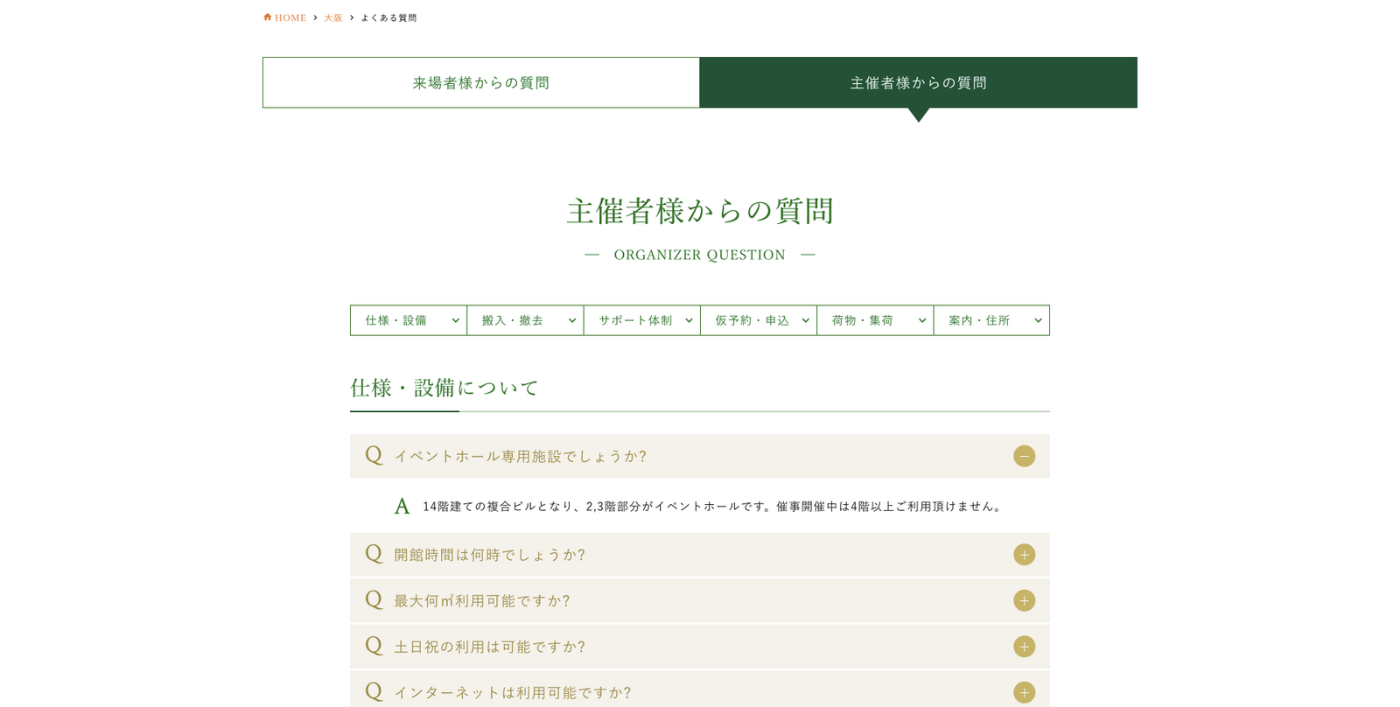Image resolution: width=1400 pixels, height=707 pixels.
Task: Expand the 開館時間は何時でしょうか question
Action: 490,554
